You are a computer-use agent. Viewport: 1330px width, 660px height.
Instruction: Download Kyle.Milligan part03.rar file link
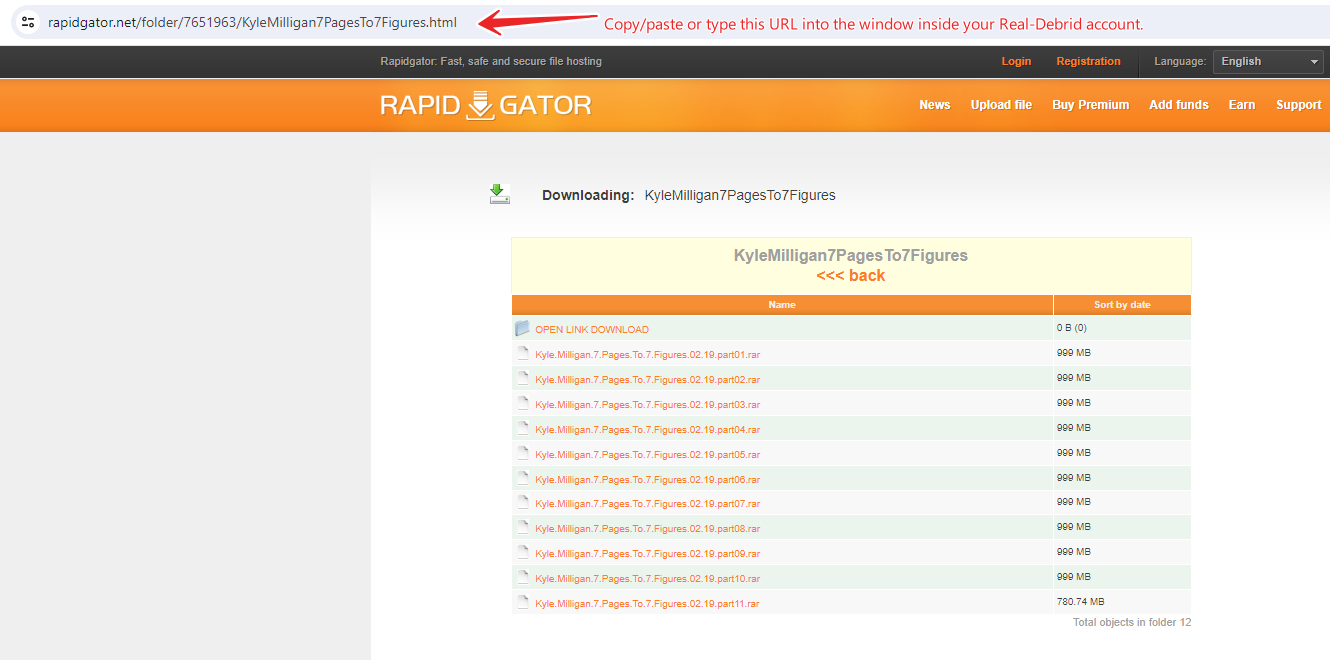647,405
